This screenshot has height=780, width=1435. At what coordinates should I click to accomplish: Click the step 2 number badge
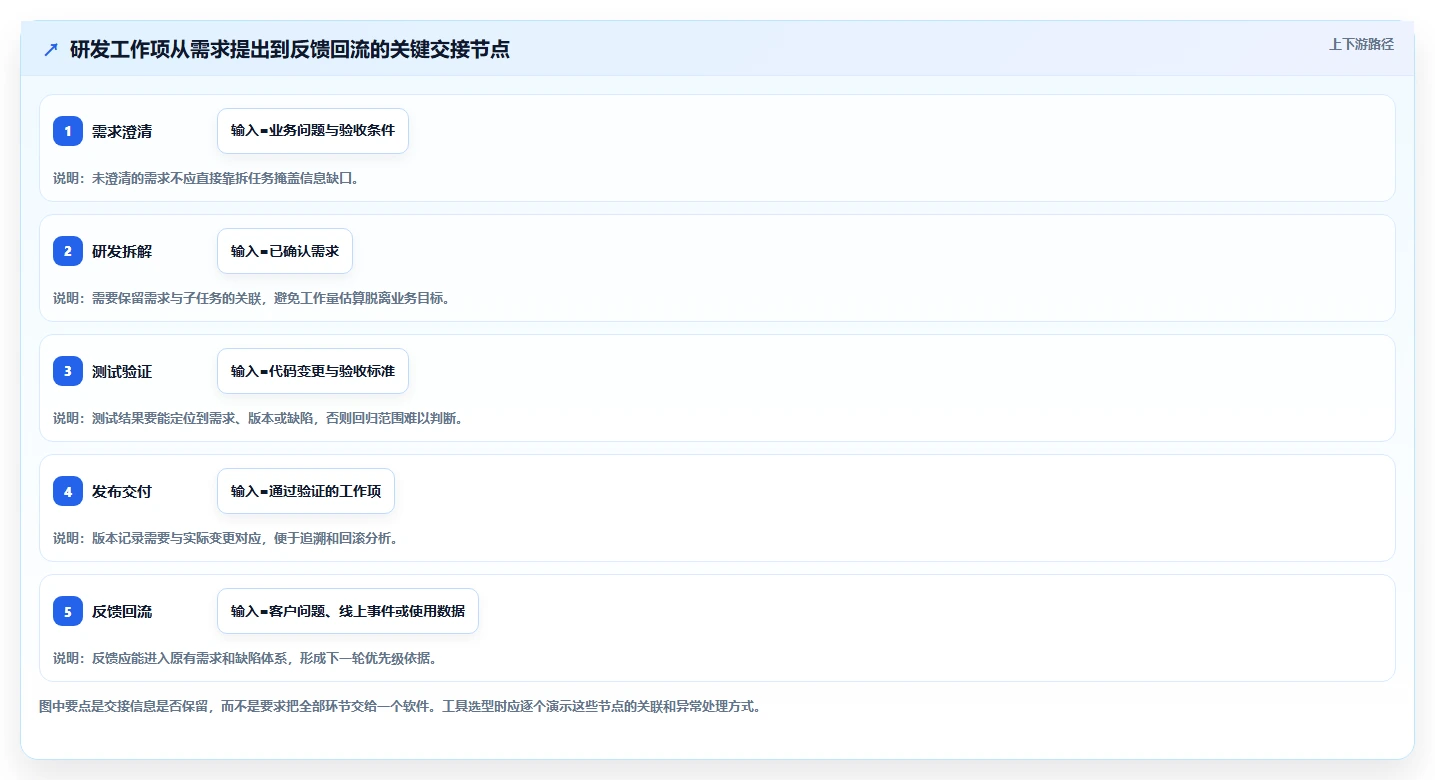[68, 251]
